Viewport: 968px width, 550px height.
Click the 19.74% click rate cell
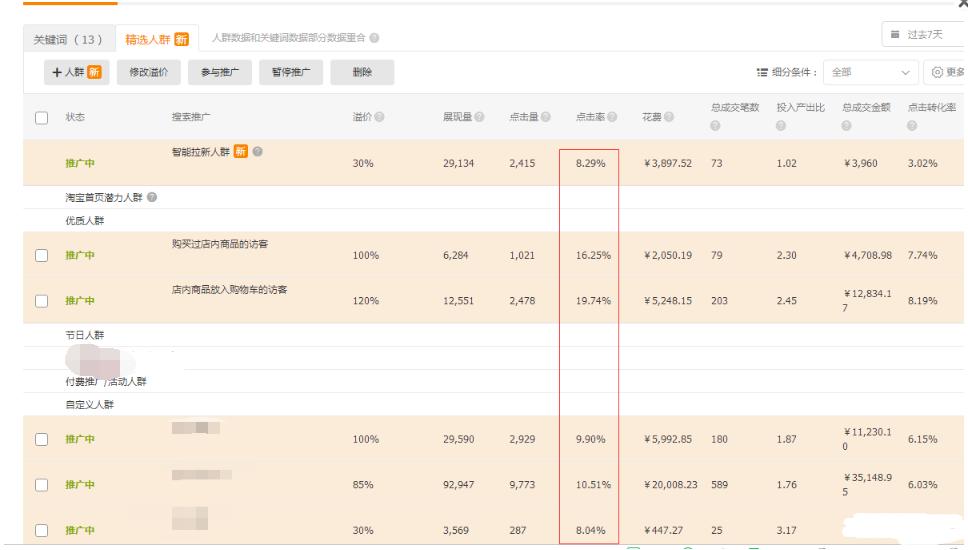point(593,301)
